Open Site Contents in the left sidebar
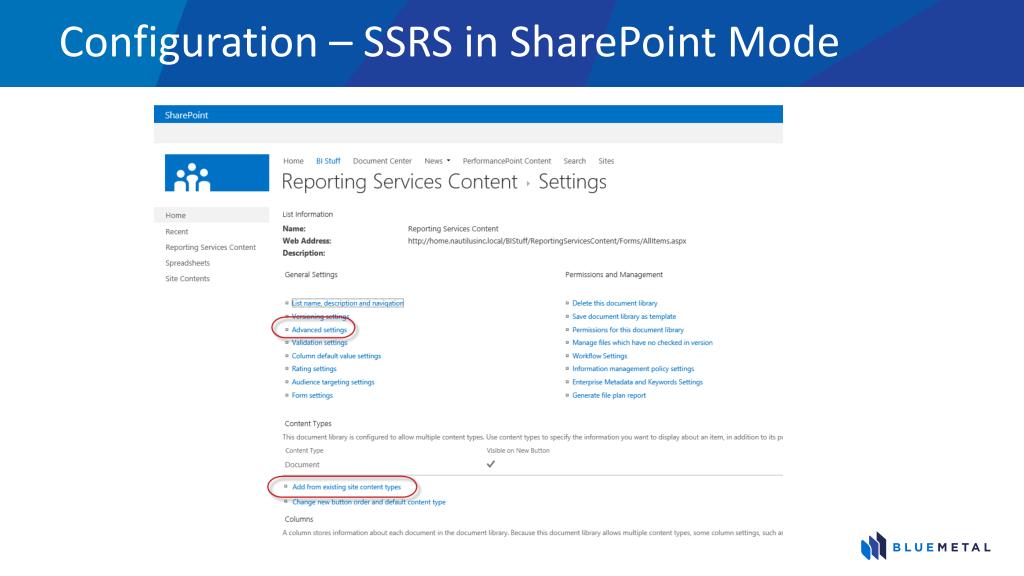This screenshot has width=1024, height=576. point(187,279)
